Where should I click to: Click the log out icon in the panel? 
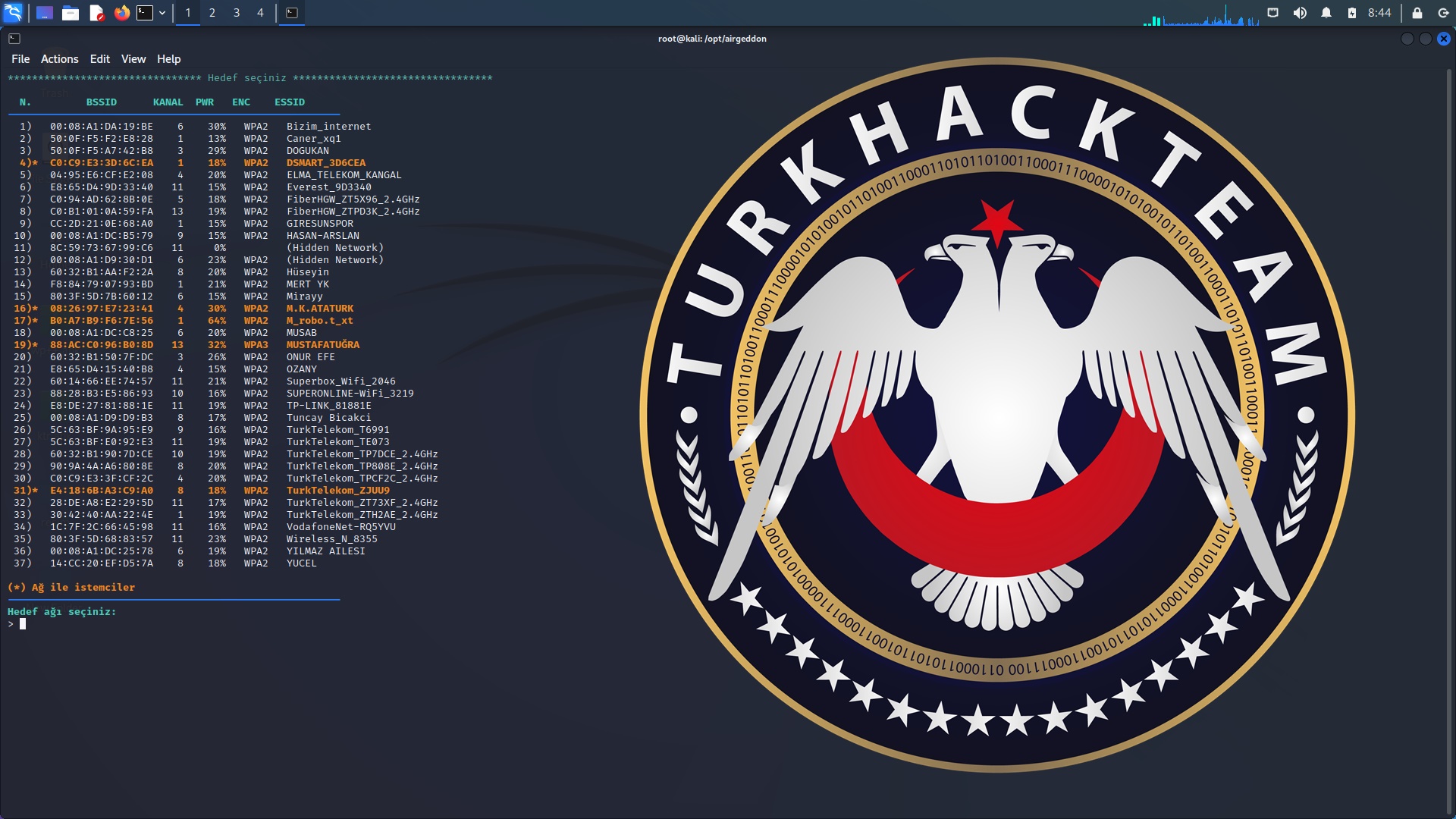[1443, 13]
